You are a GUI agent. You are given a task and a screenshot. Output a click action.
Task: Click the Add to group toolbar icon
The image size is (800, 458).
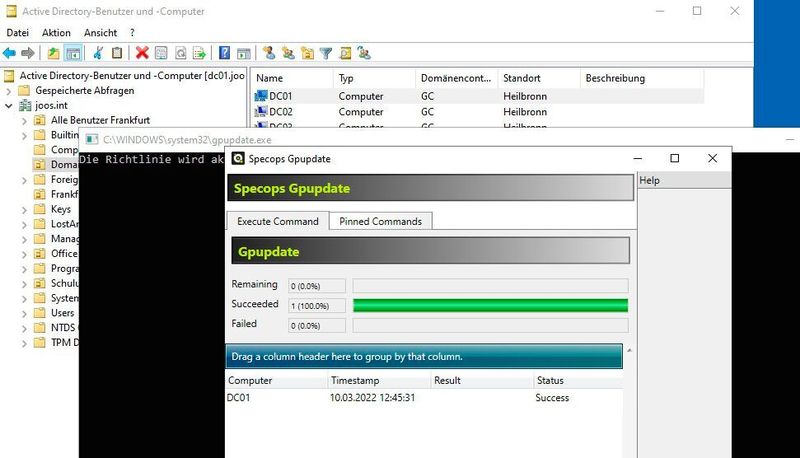364,53
